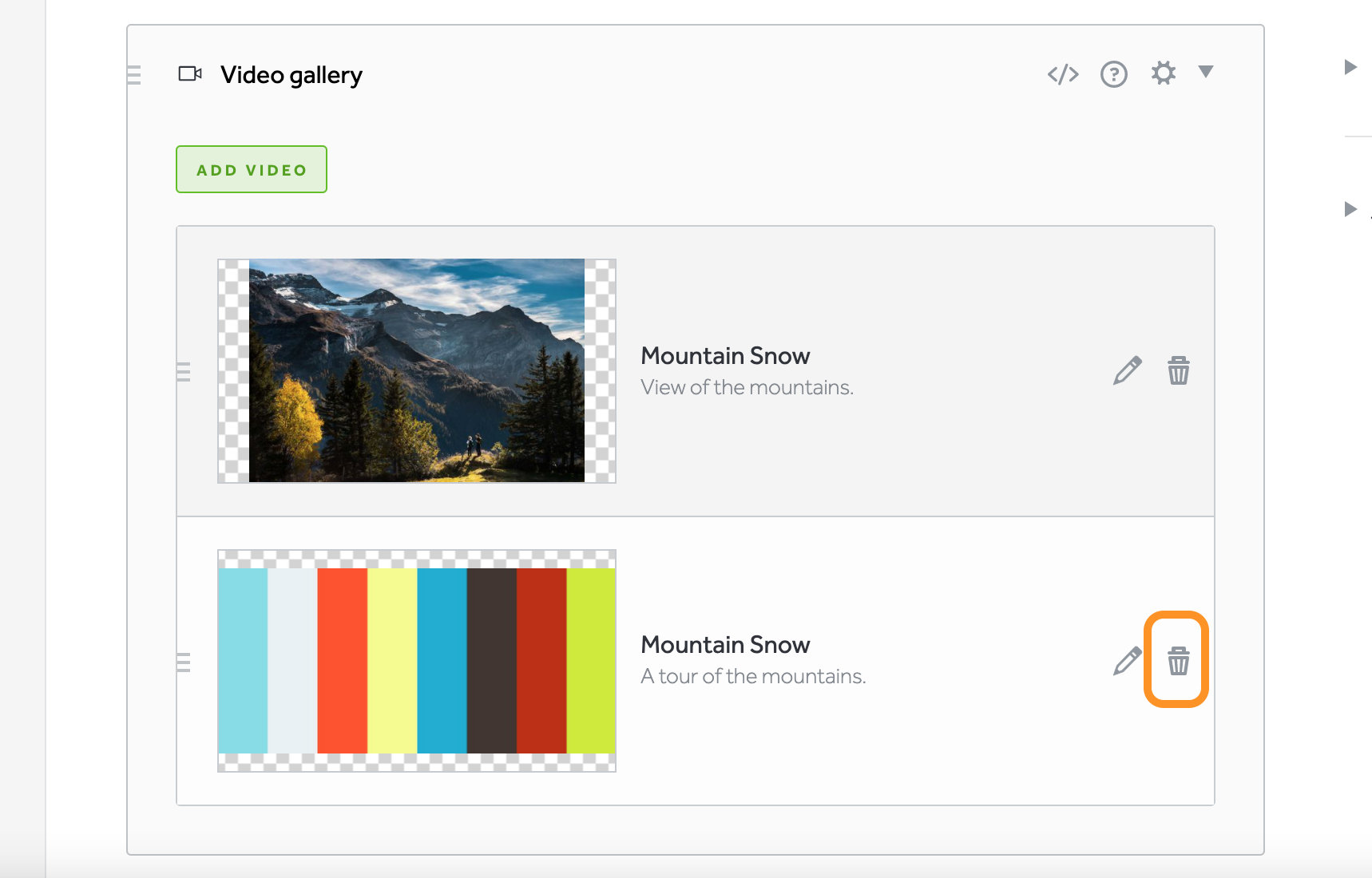Open the code view for Video gallery
1372x878 pixels.
[1063, 74]
